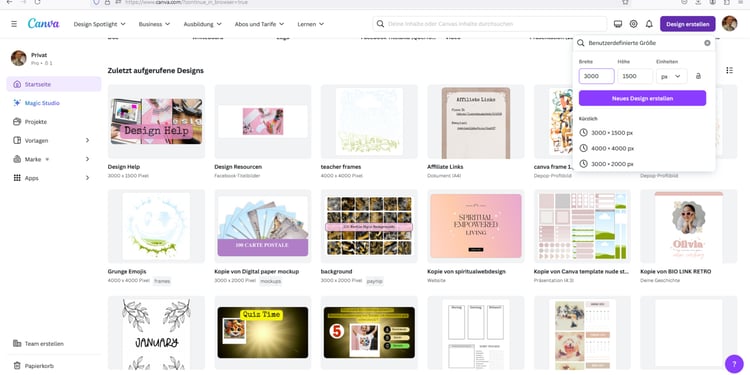Open the Design Resourcen thumbnail

click(263, 121)
